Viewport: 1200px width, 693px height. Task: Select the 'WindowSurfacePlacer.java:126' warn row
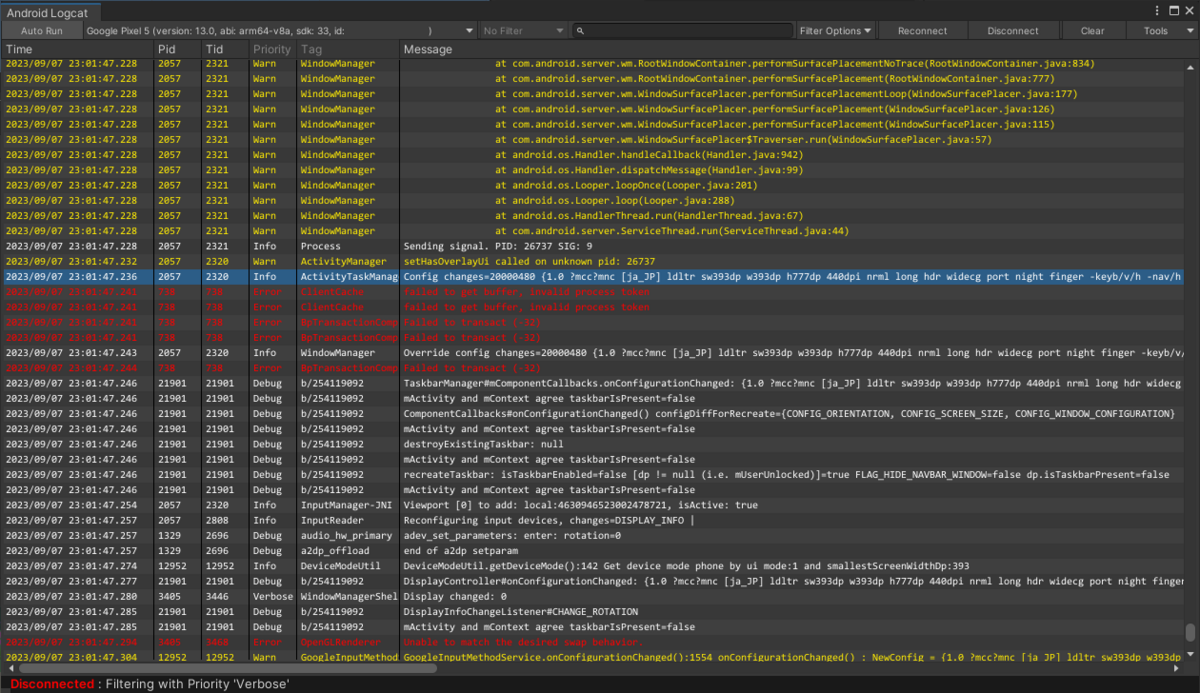[x=593, y=109]
